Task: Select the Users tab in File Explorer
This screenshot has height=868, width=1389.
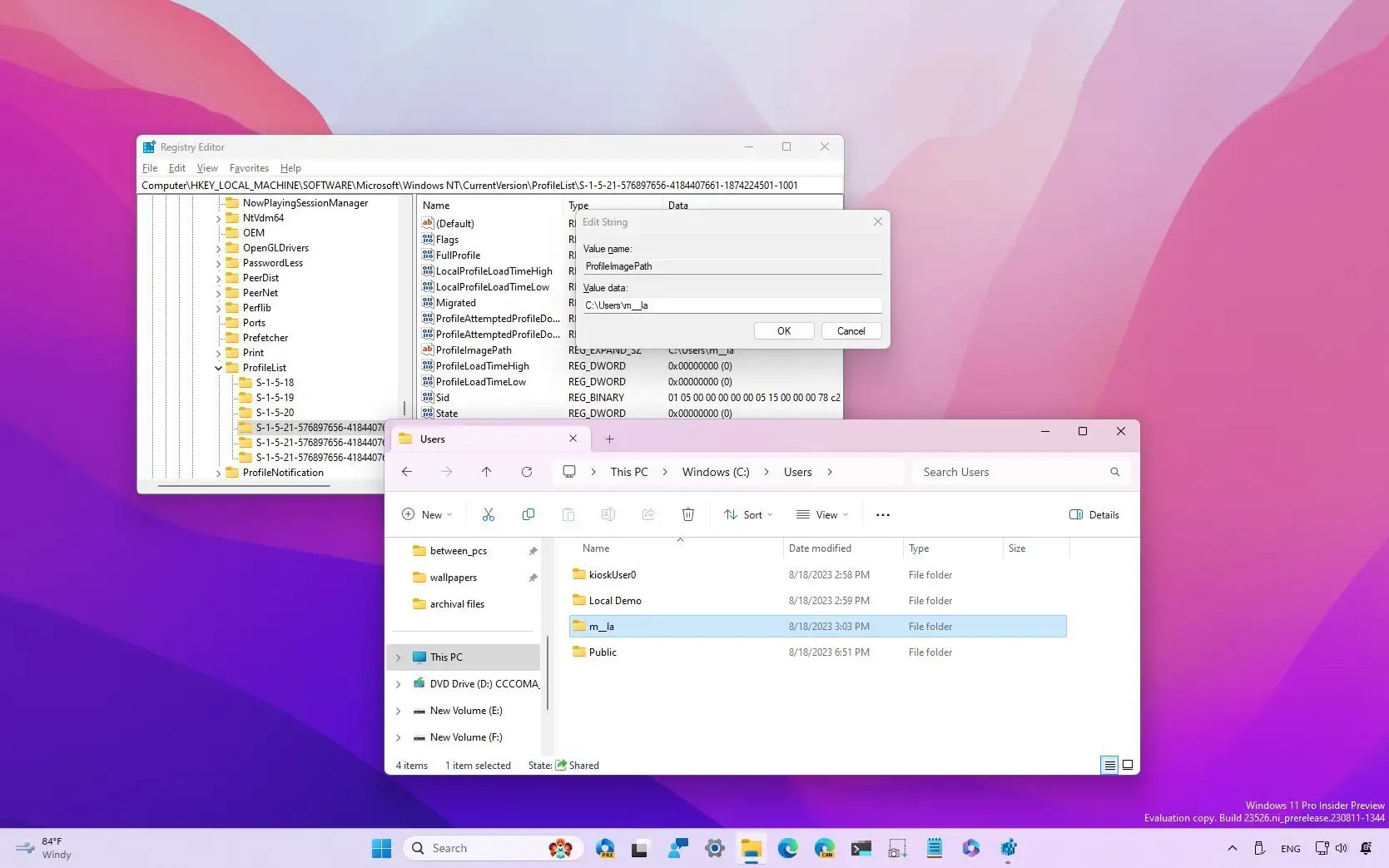Action: [x=433, y=439]
